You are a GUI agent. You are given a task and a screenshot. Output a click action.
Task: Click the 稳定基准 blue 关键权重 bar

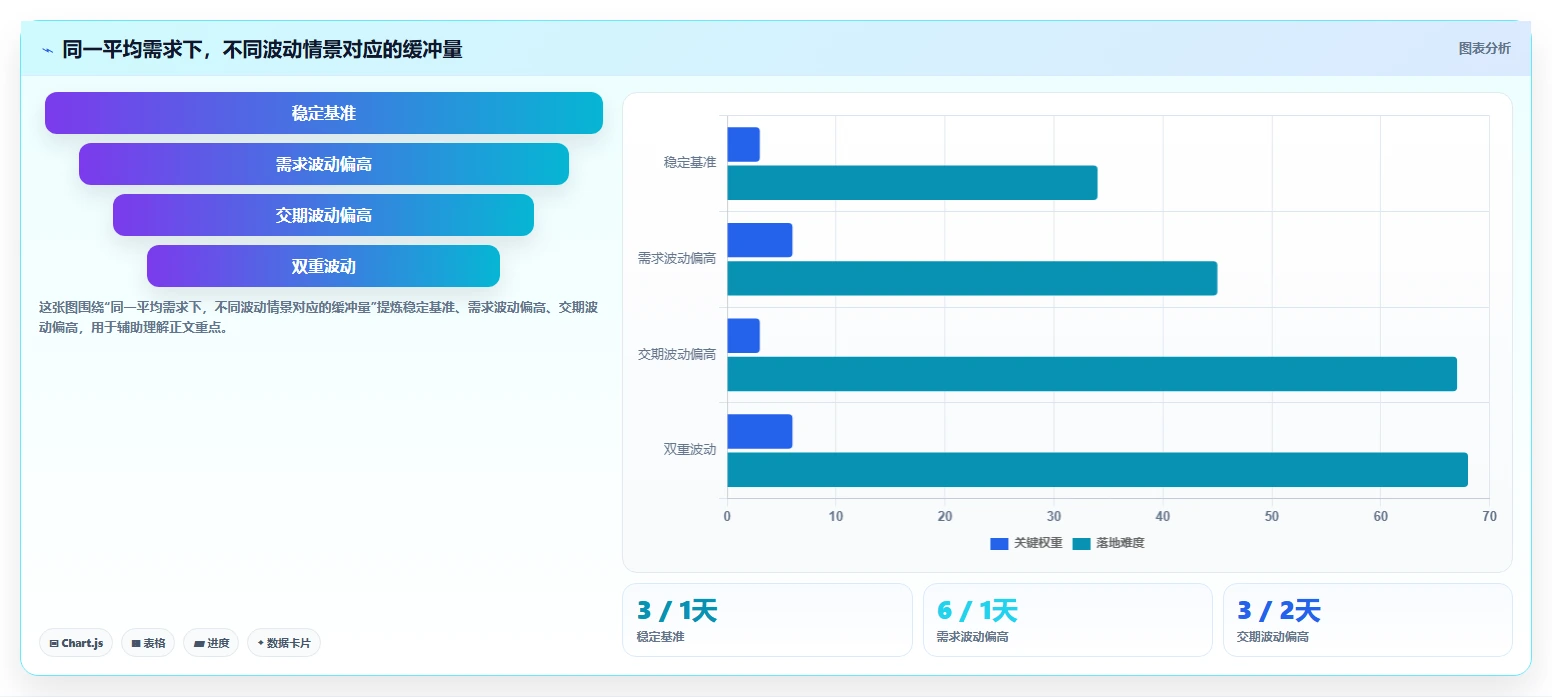pos(743,144)
